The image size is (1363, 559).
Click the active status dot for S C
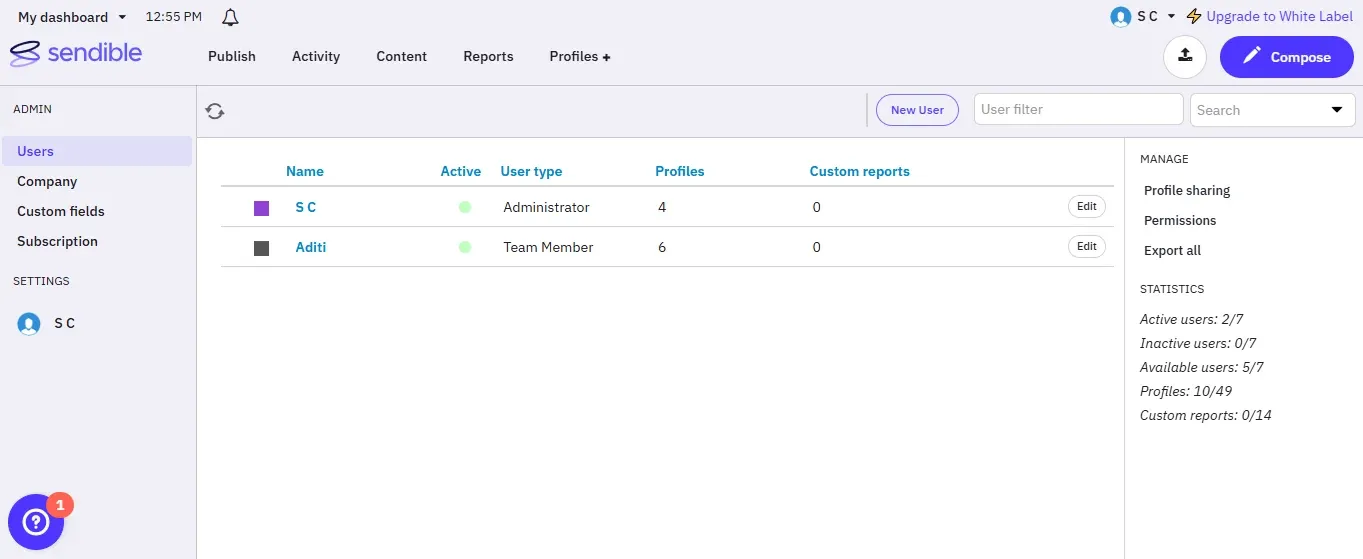click(x=465, y=207)
